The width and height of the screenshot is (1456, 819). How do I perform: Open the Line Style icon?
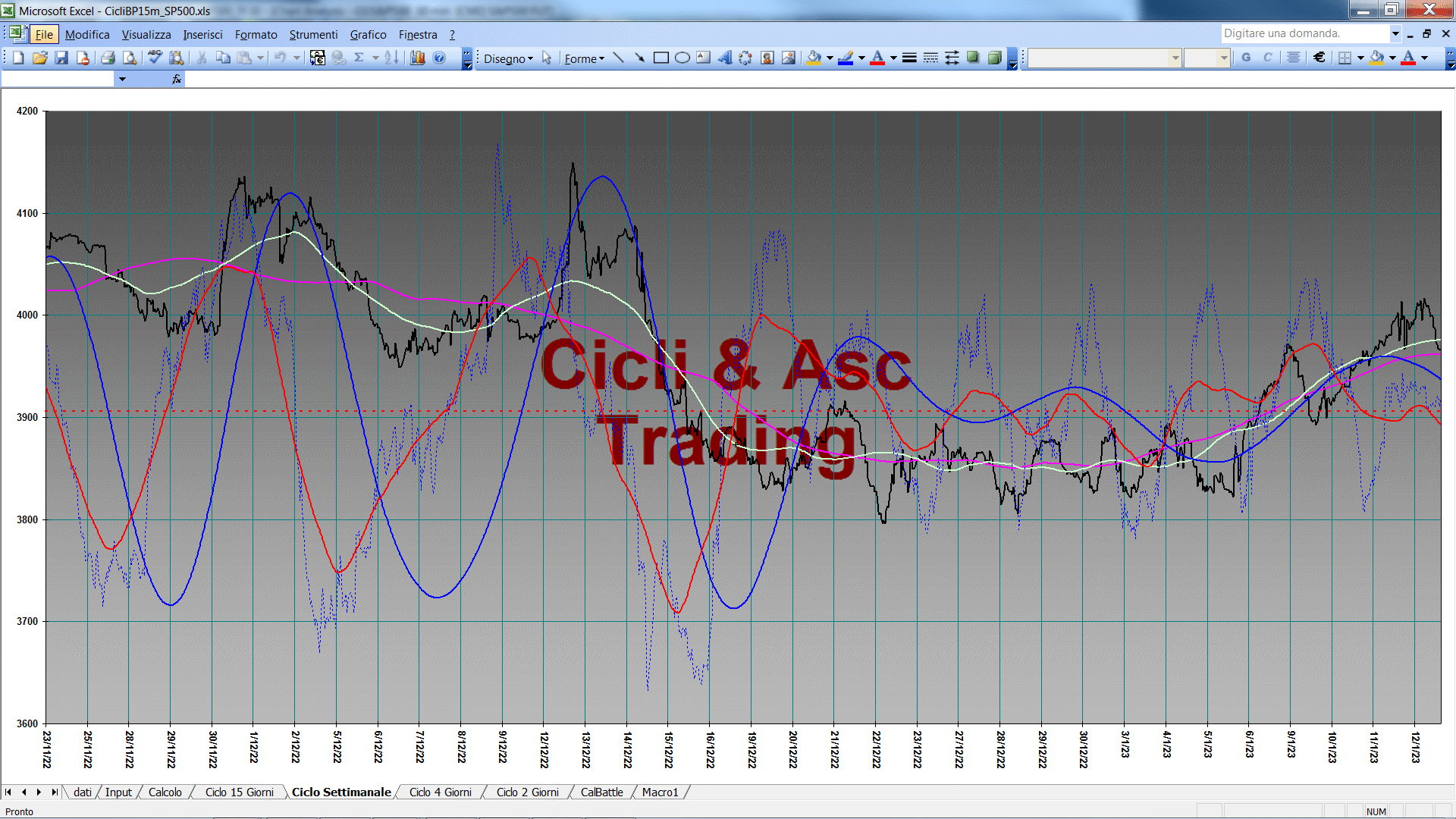pos(909,58)
